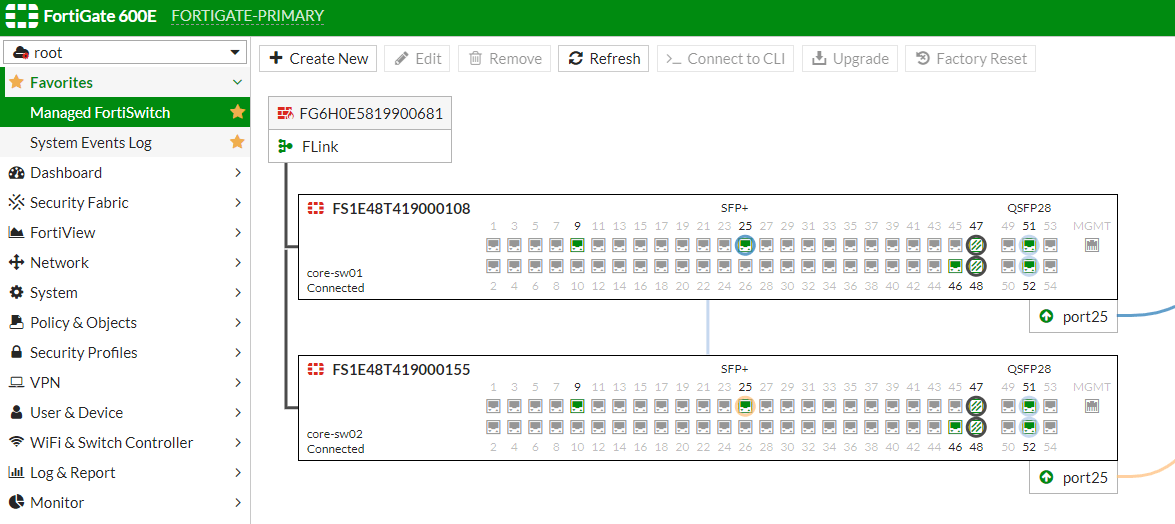Click port 25 on core-sw02

[x=745, y=406]
